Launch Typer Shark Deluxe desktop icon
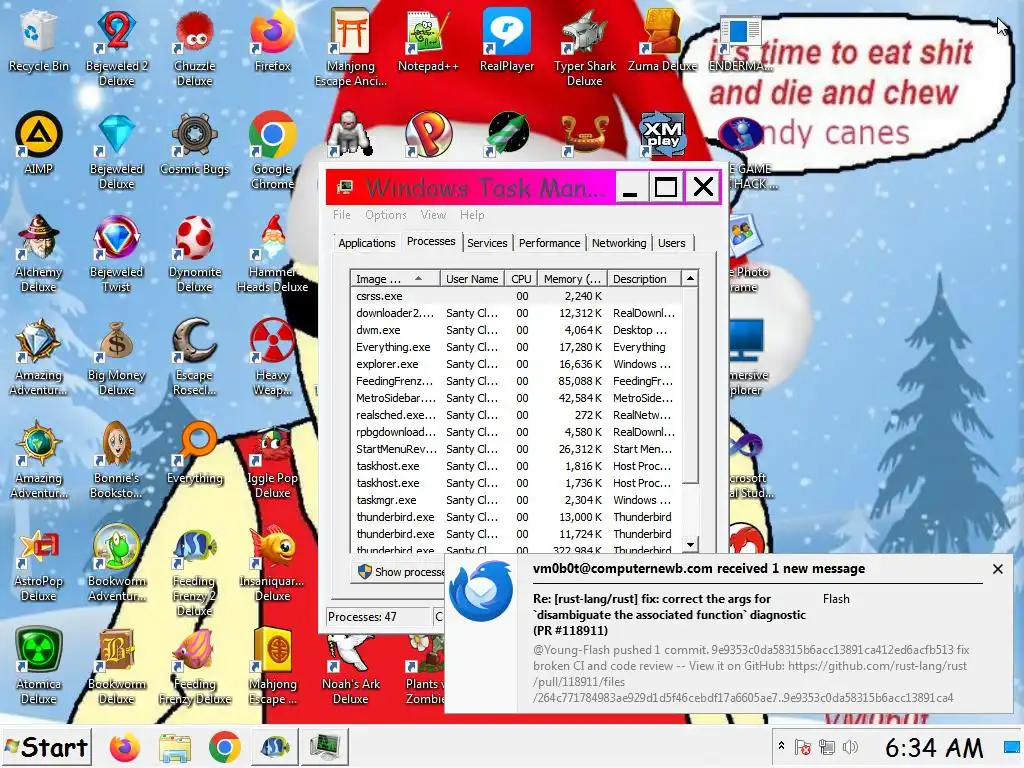 coord(584,47)
